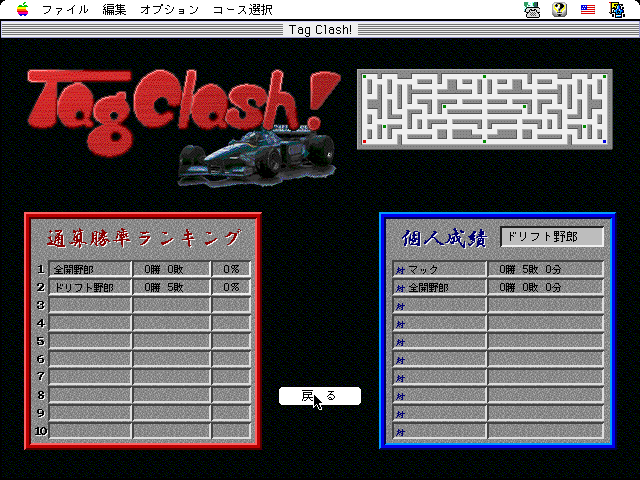The width and height of the screenshot is (640, 480).
Task: Click the 対 マック opponent row
Action: [440, 269]
